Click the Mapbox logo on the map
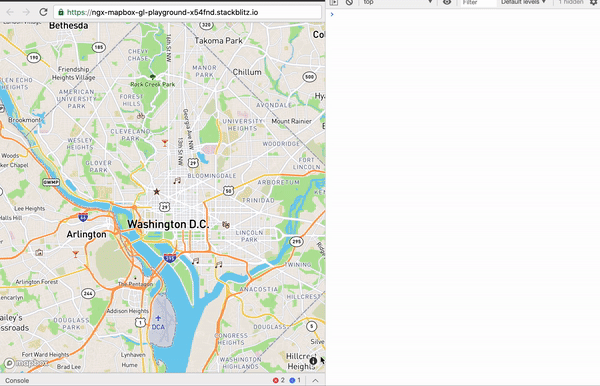Screen dimensions: 600x386 pyautogui.click(x=26, y=363)
